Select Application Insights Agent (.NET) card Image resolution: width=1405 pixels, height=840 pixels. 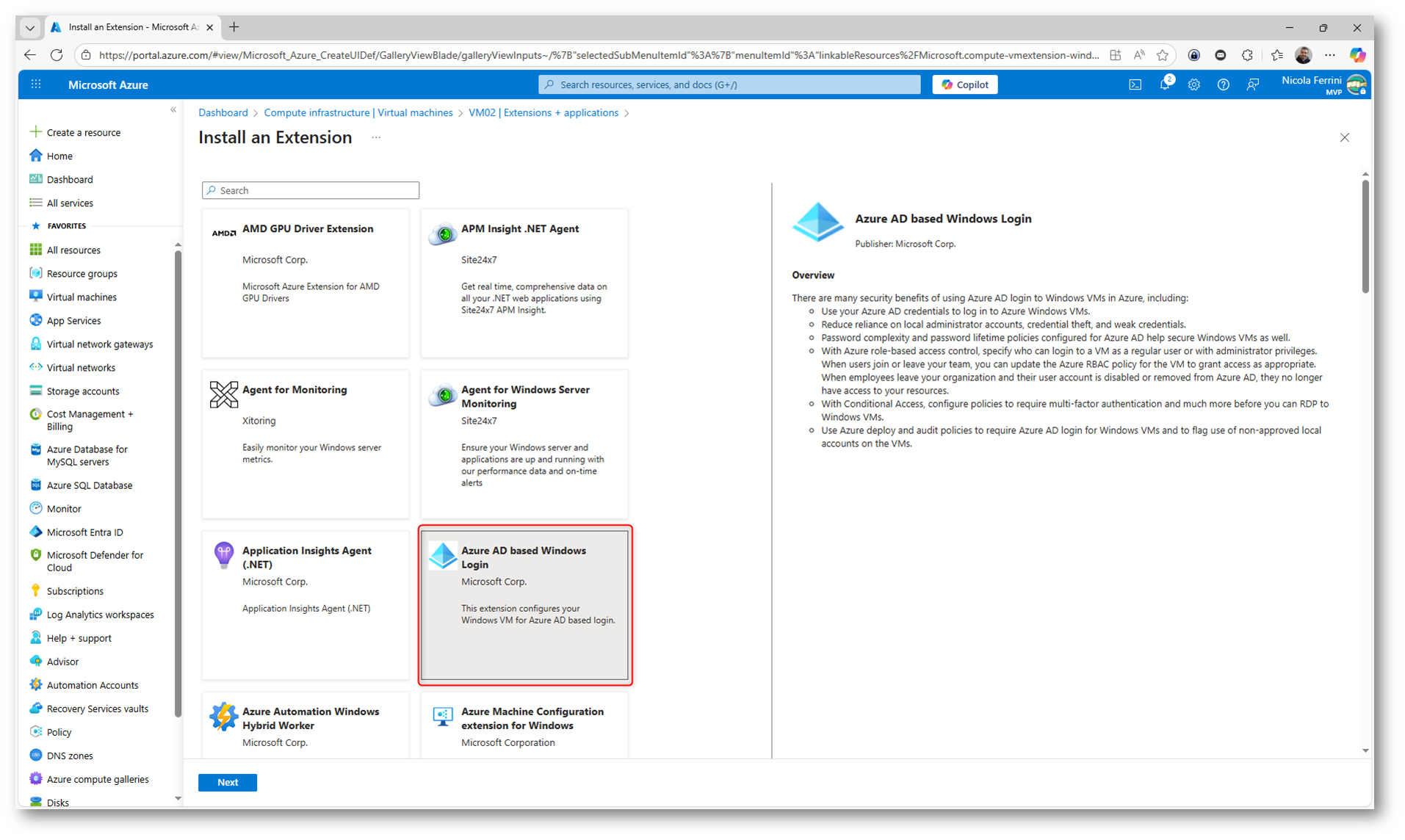[306, 605]
